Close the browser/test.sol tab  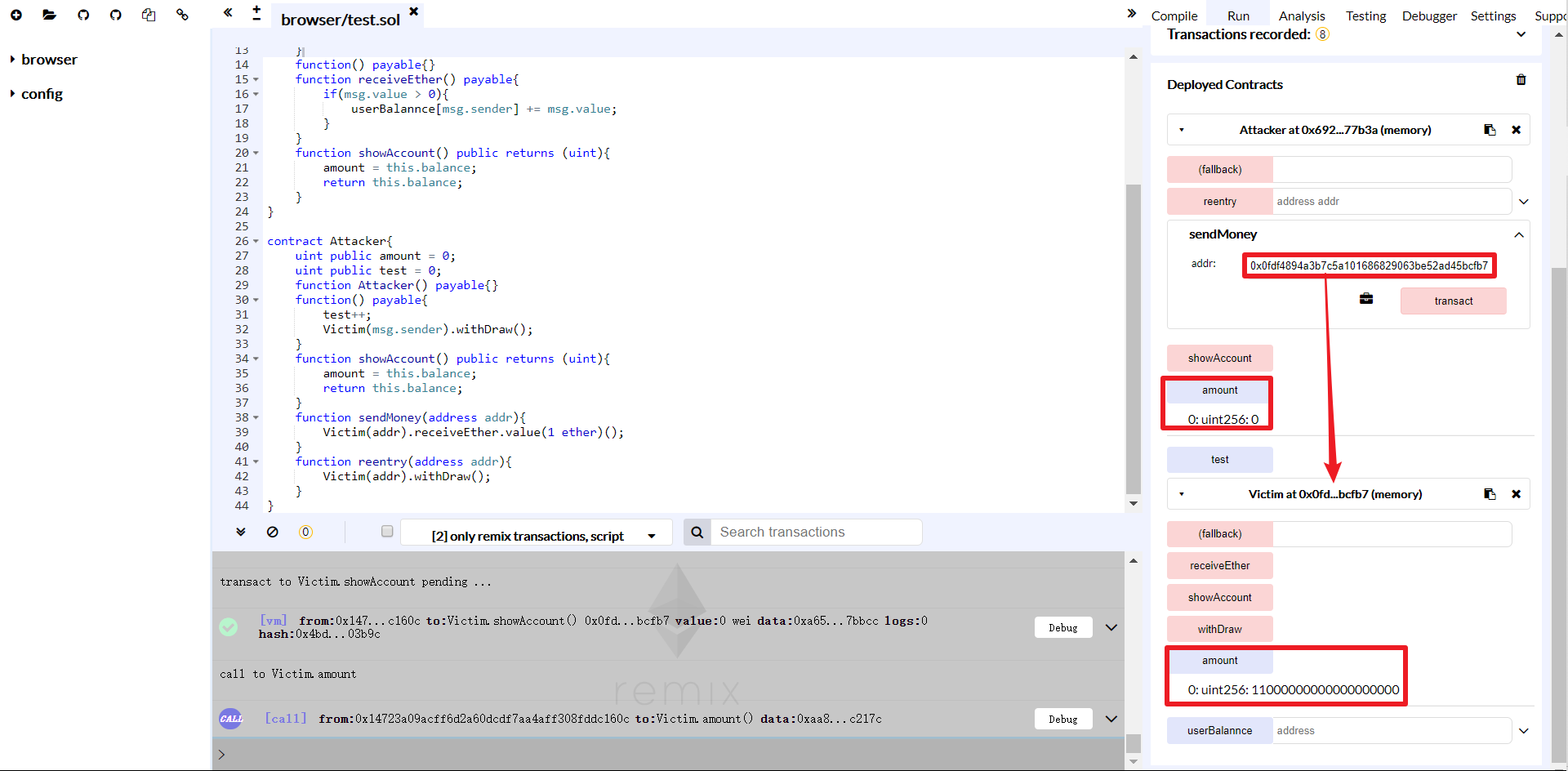point(414,11)
